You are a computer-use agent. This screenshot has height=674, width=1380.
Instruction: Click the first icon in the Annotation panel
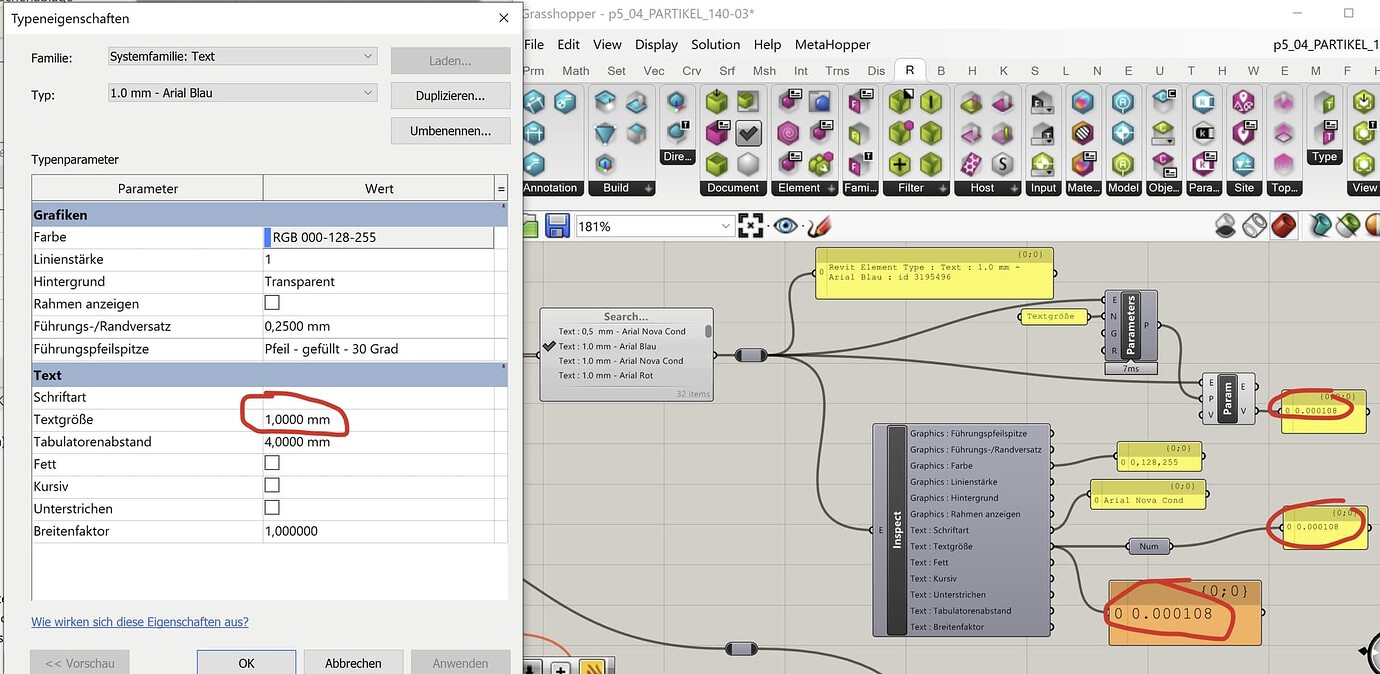point(533,101)
